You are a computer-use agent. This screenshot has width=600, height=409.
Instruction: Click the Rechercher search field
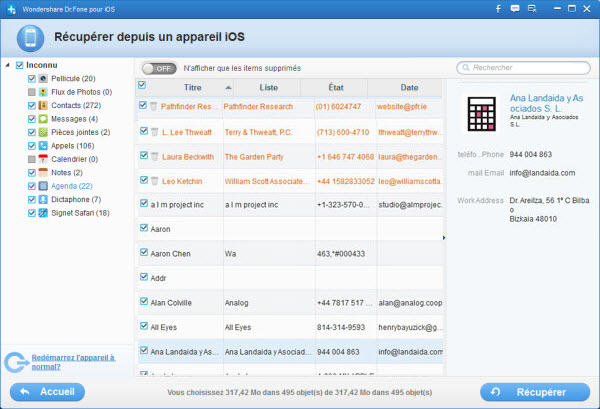pos(523,68)
